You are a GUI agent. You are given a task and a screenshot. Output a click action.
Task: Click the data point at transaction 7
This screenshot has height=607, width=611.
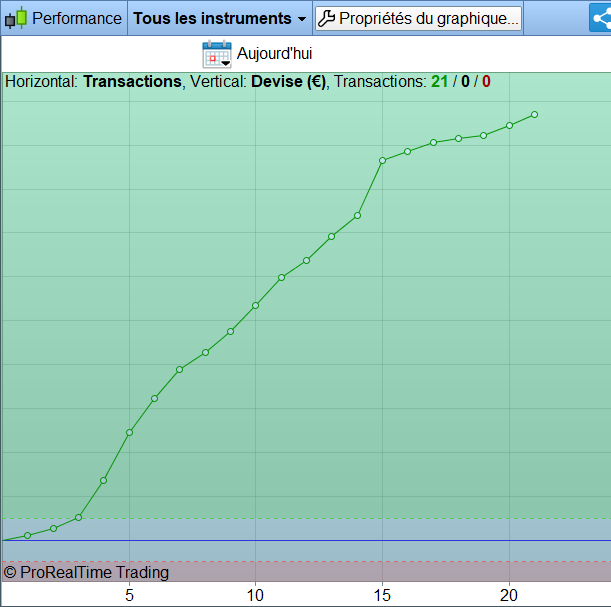coord(179,369)
